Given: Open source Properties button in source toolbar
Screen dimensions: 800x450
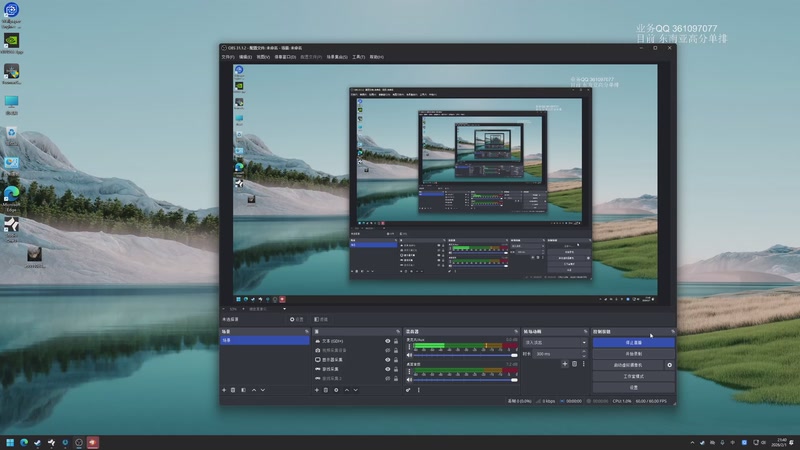Looking at the screenshot, I should tap(296, 319).
